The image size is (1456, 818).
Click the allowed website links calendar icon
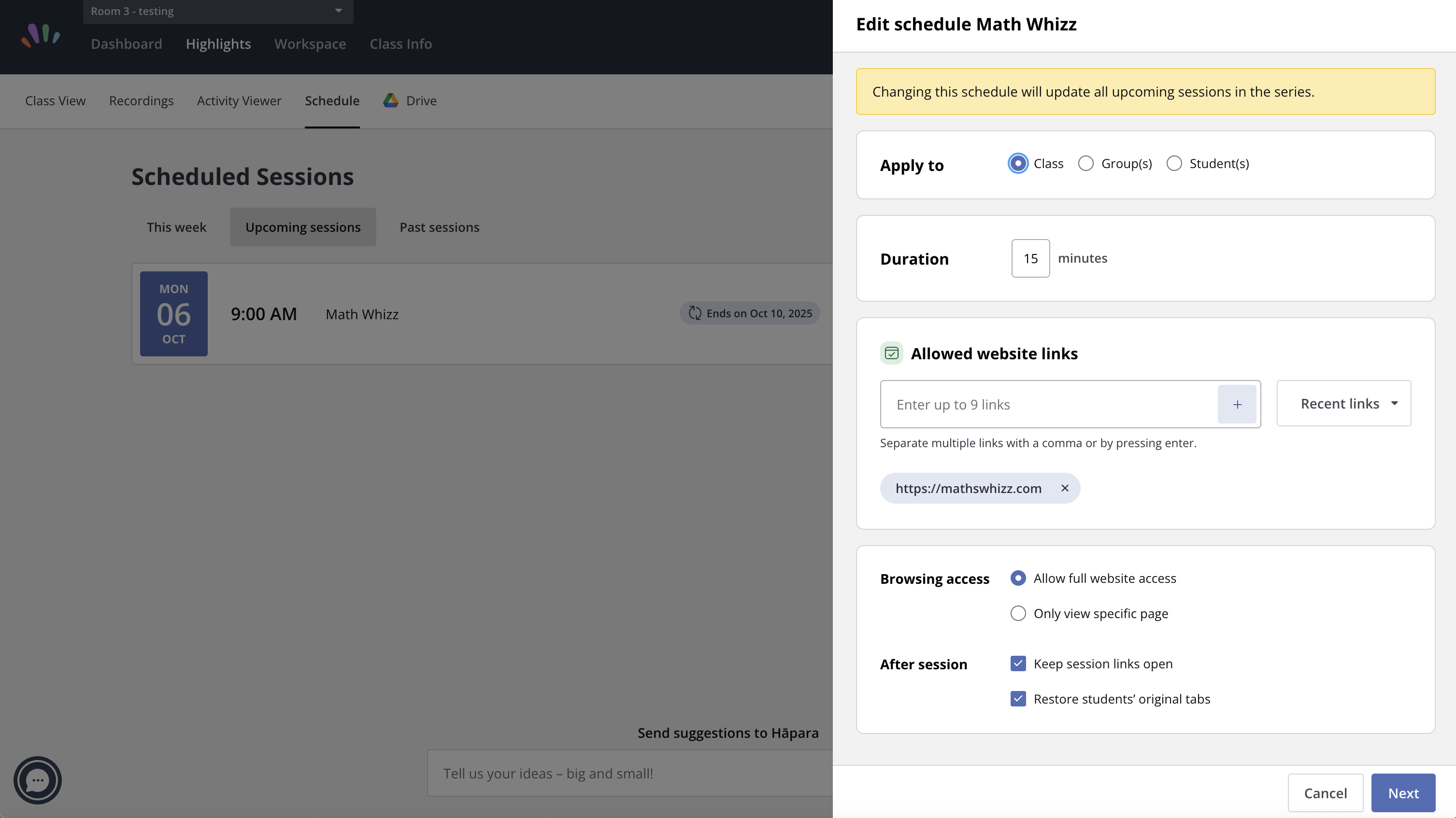[891, 353]
